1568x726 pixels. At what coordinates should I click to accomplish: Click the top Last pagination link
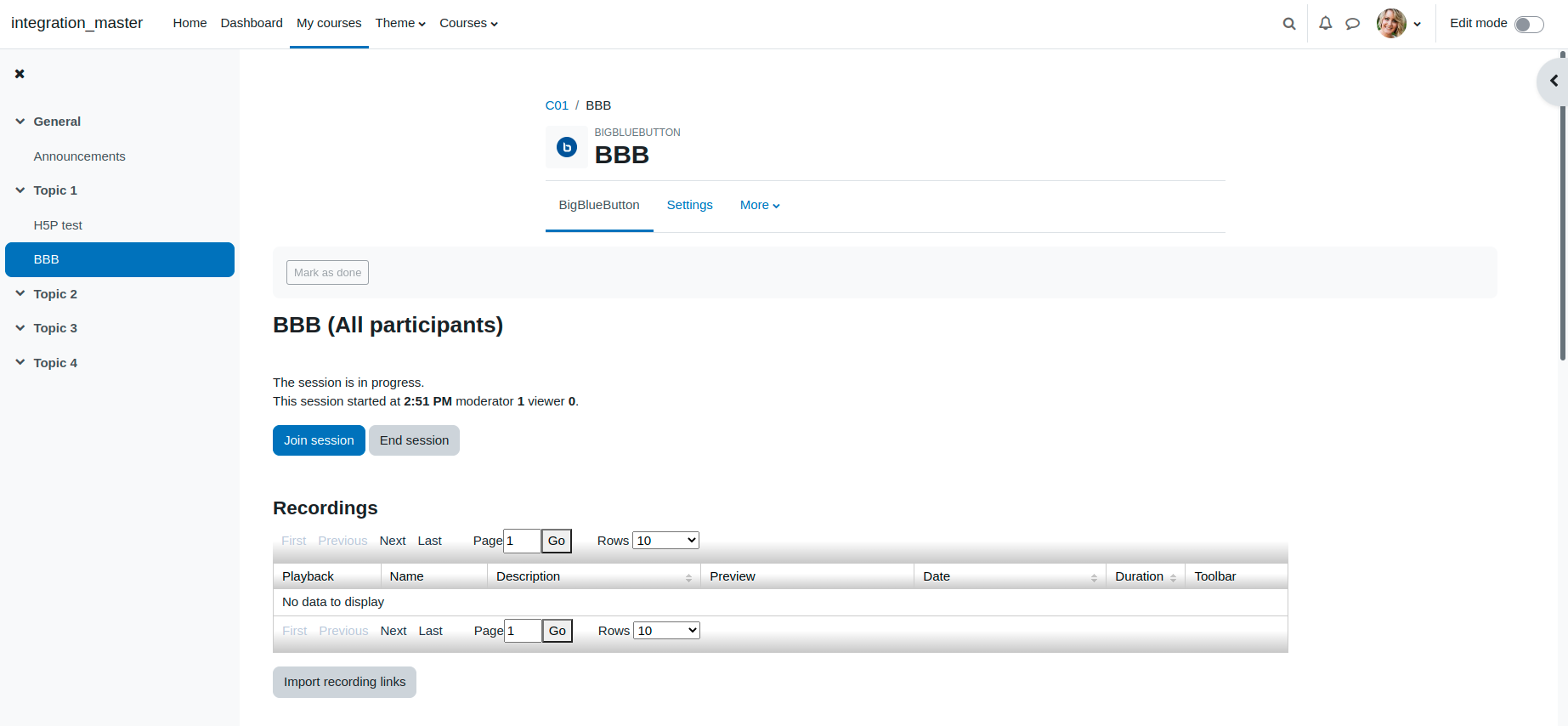429,541
